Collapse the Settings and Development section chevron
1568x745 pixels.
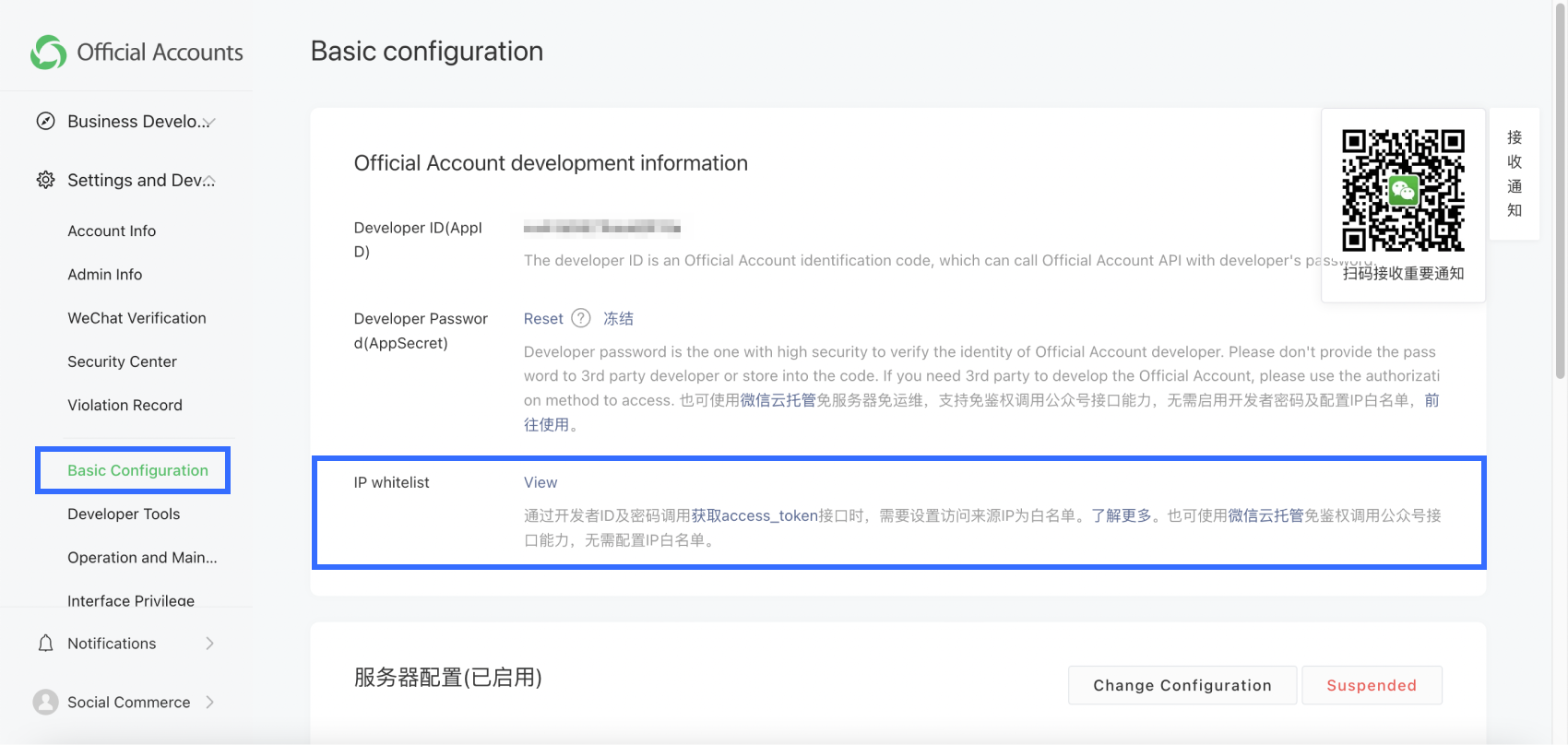pos(209,181)
